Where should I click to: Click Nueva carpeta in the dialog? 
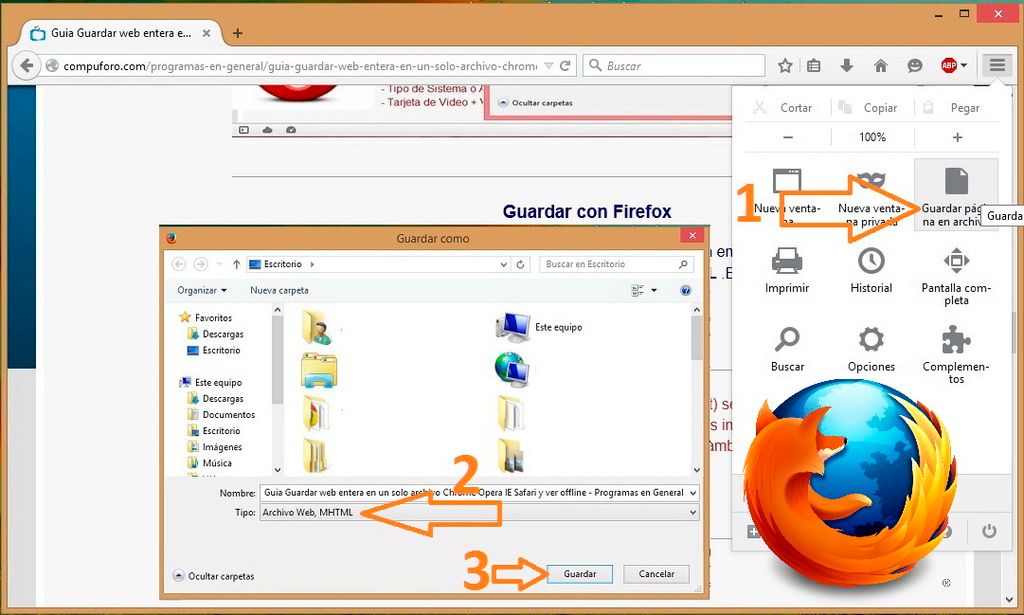coord(279,291)
